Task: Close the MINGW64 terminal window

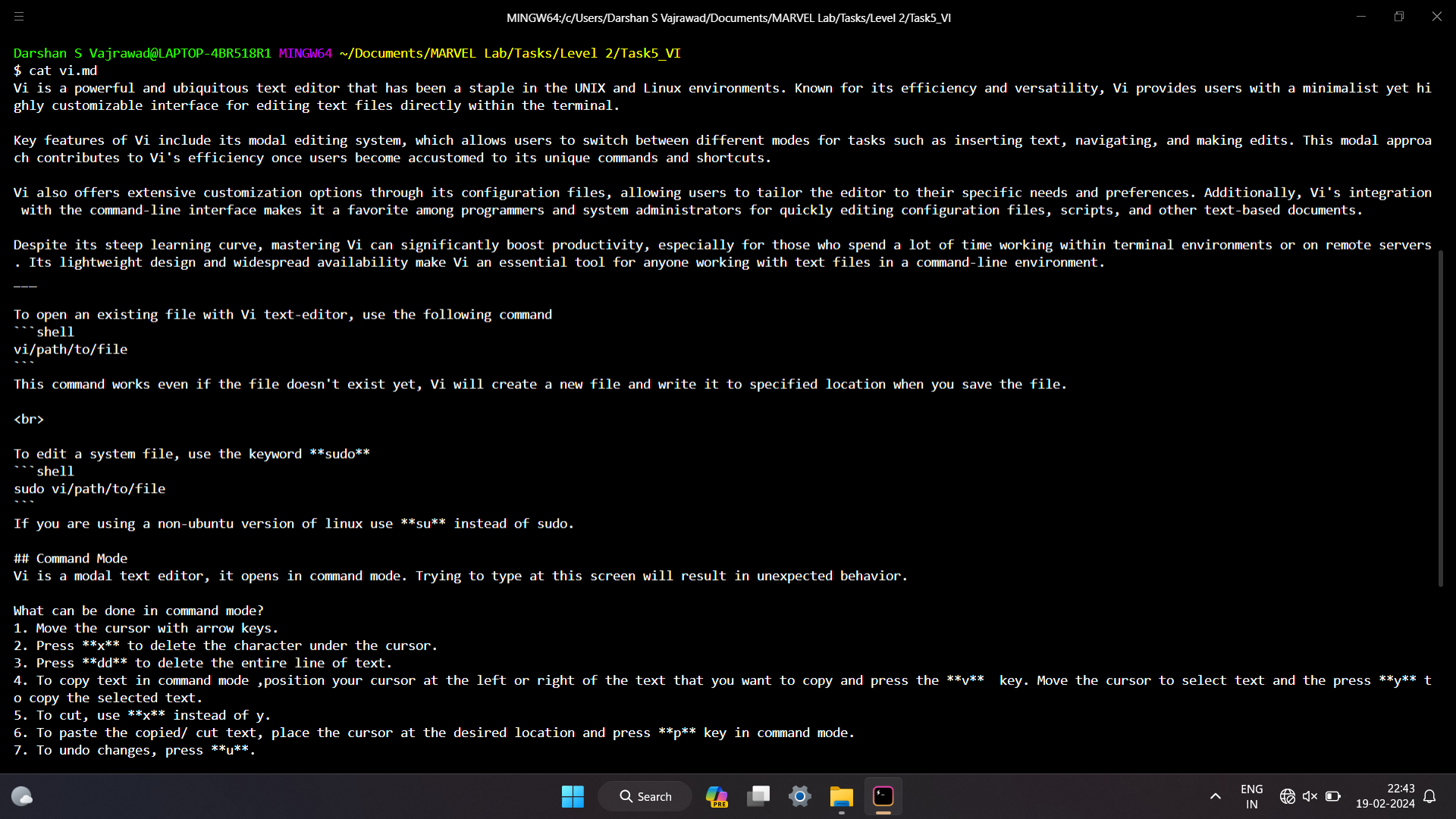Action: [x=1436, y=17]
